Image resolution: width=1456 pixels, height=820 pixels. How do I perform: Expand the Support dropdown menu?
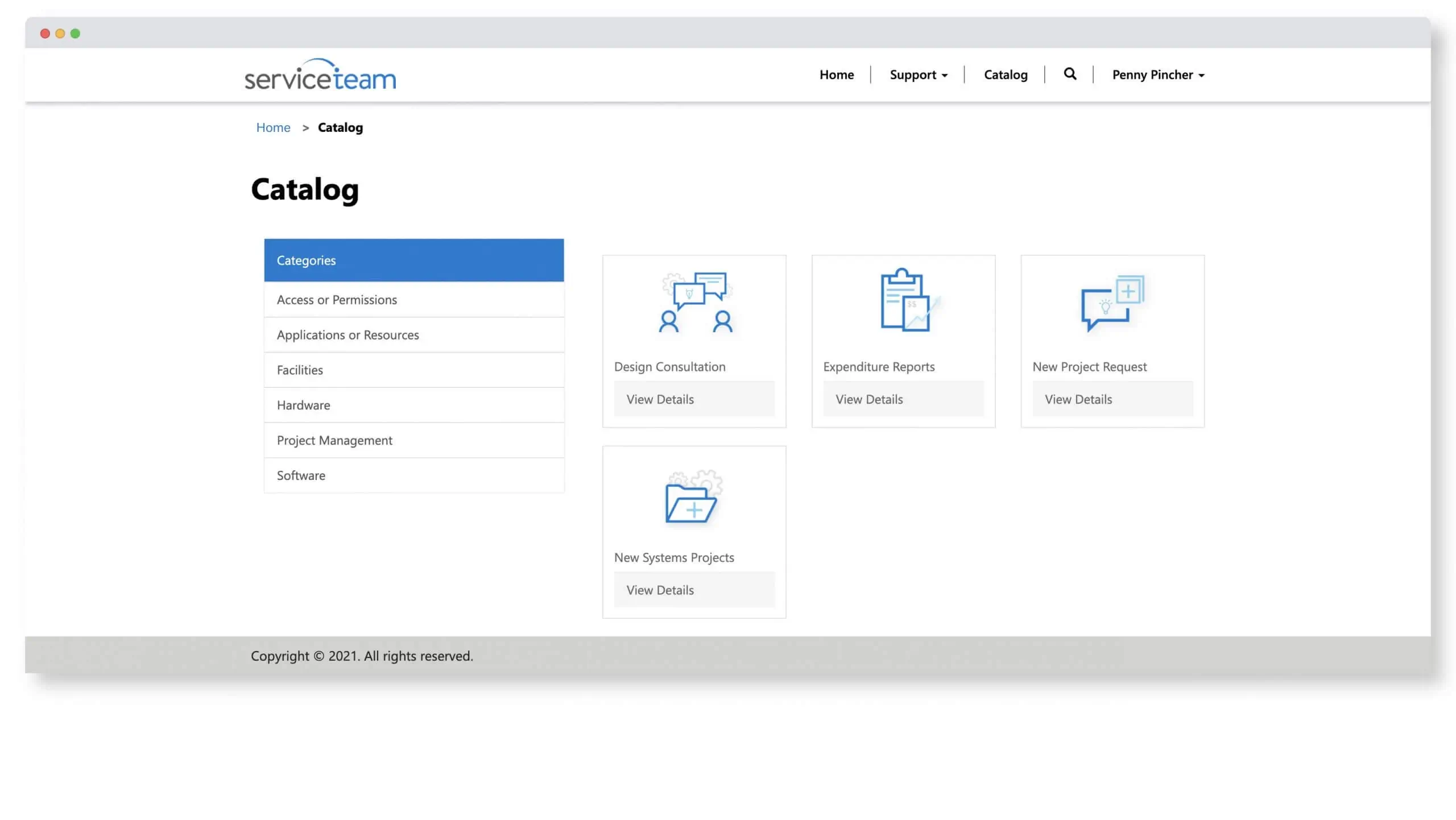click(x=919, y=75)
